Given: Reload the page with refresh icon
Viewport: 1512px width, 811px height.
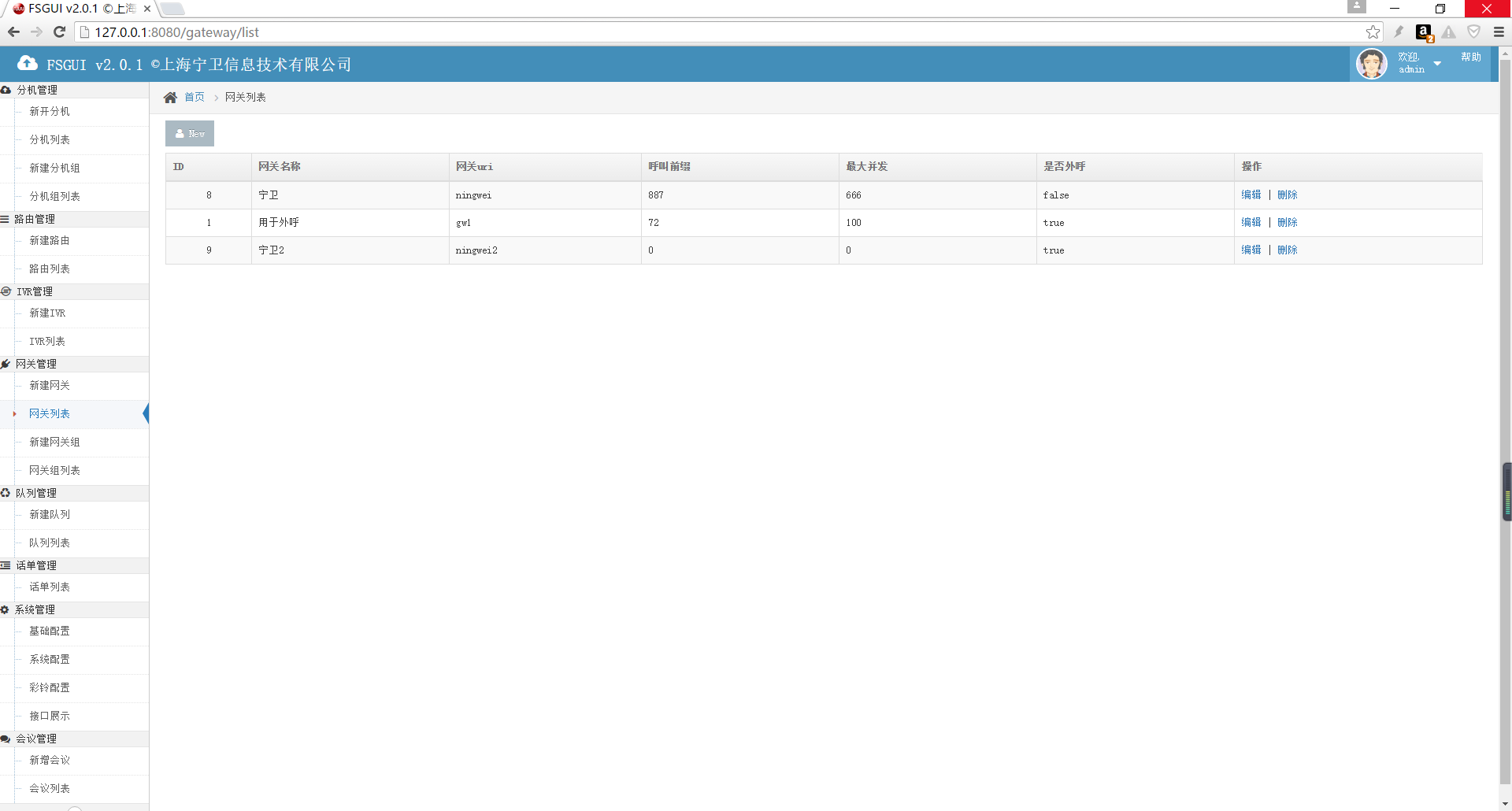Looking at the screenshot, I should 59,32.
